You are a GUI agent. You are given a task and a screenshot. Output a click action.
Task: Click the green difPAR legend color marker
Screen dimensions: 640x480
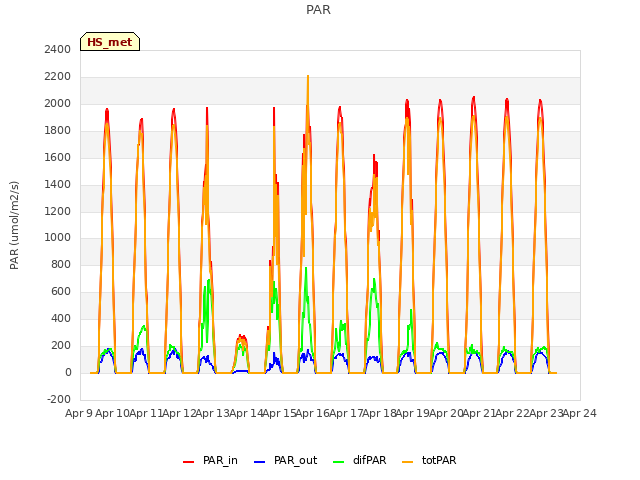click(x=338, y=462)
